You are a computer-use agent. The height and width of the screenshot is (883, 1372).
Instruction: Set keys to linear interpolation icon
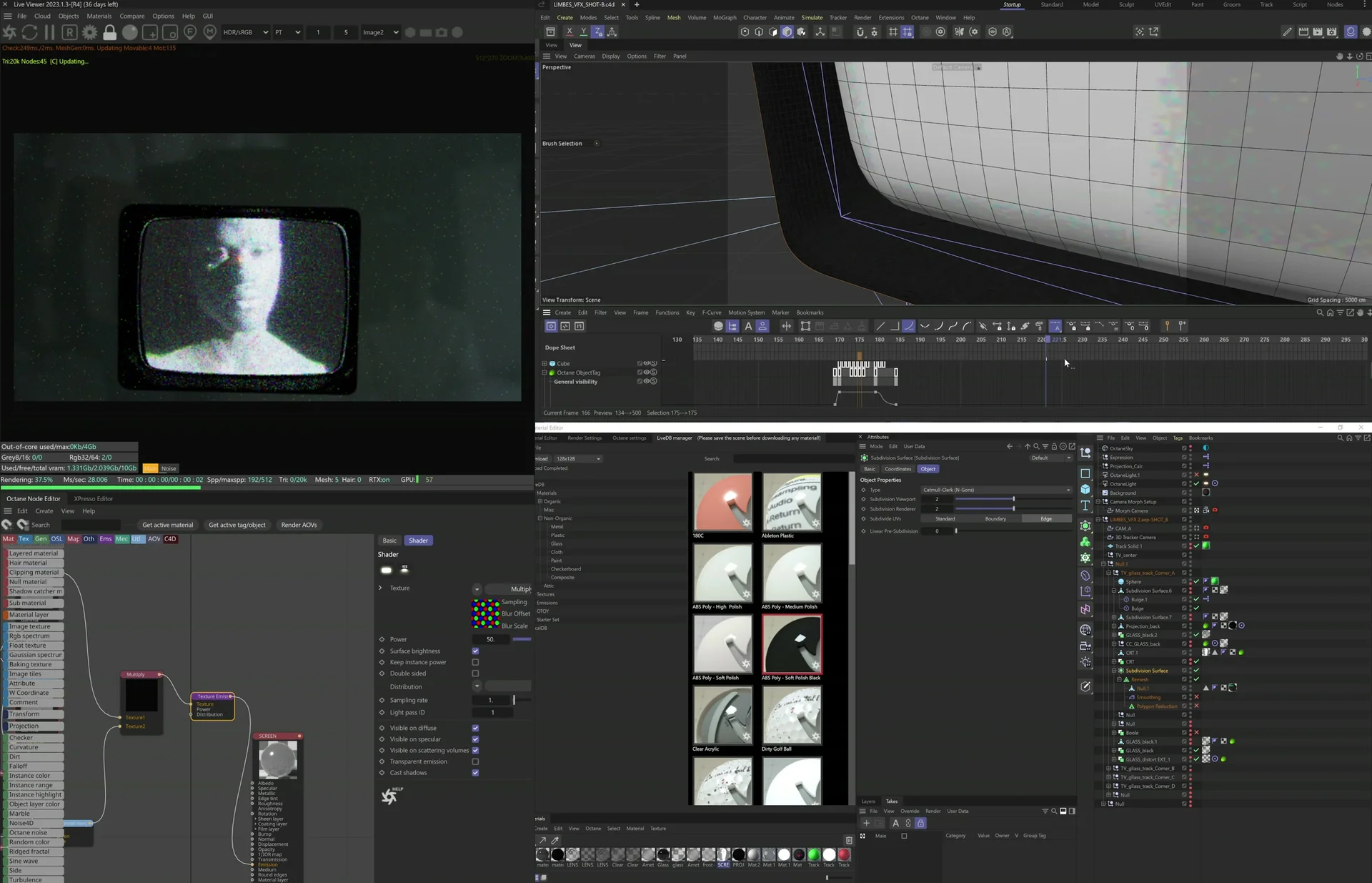pos(880,326)
